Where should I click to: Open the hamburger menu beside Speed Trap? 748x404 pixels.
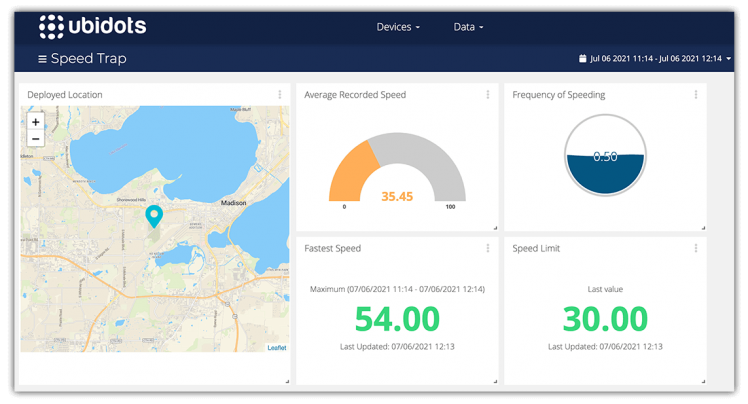point(43,59)
